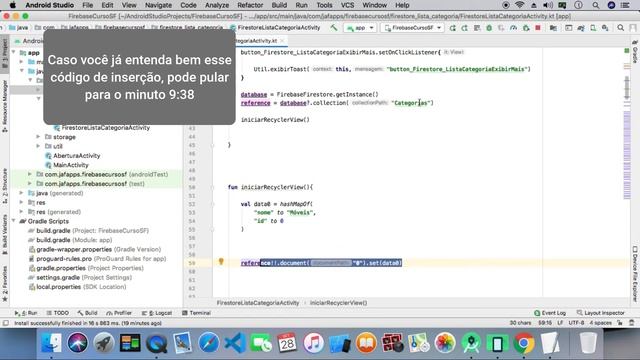Click the UTF-8 encoding in status bar

(x=576, y=323)
